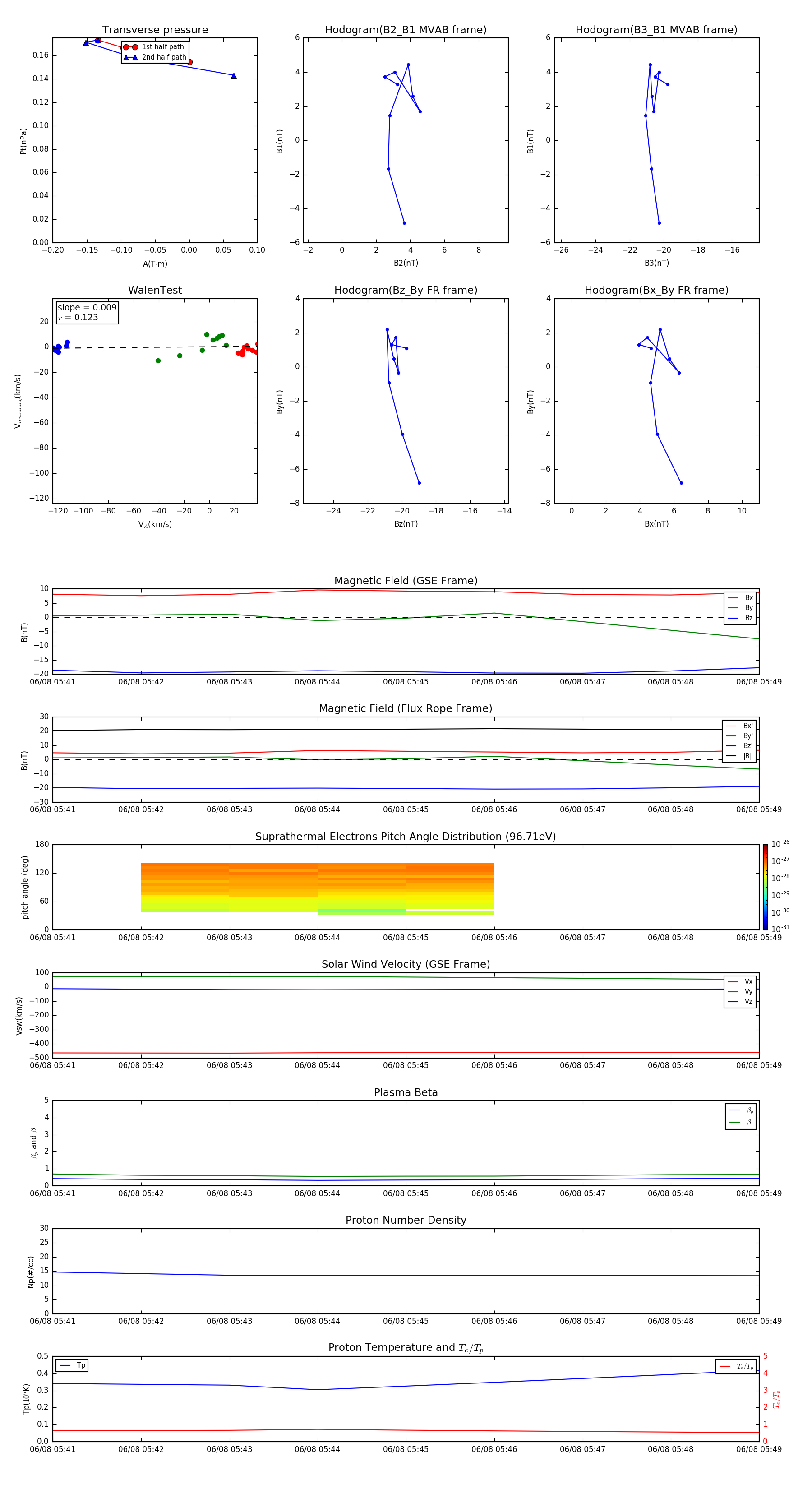The image size is (812, 1489).
Task: Click the Proton Number Density title
Action: 406,1220
